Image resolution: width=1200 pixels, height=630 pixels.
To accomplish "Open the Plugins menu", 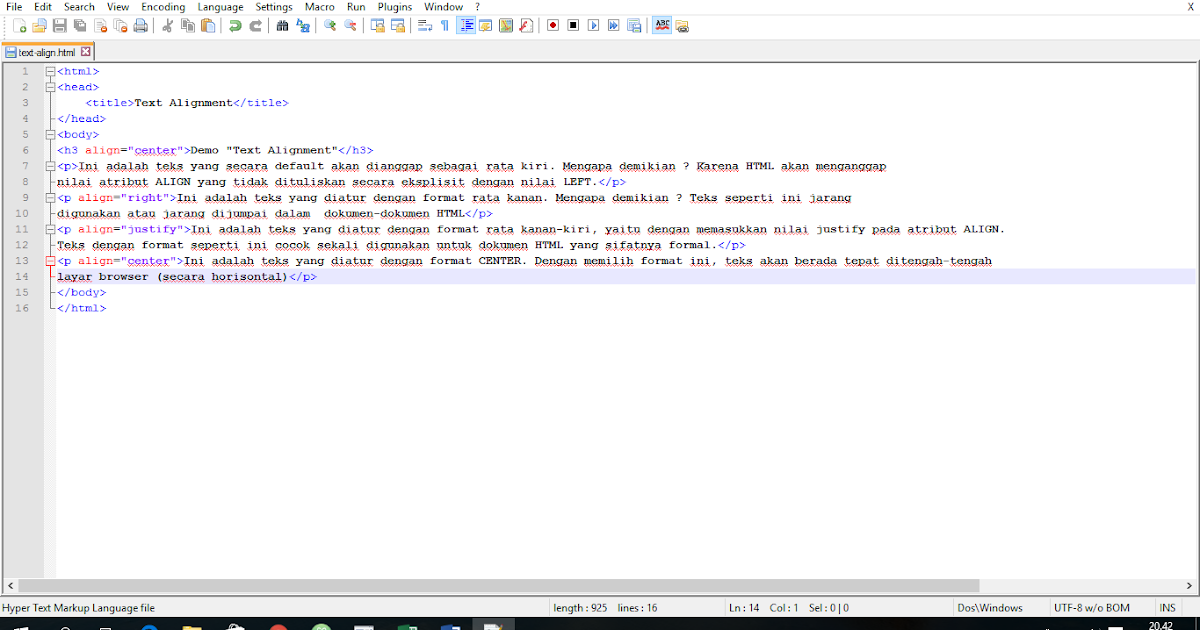I will pos(395,7).
